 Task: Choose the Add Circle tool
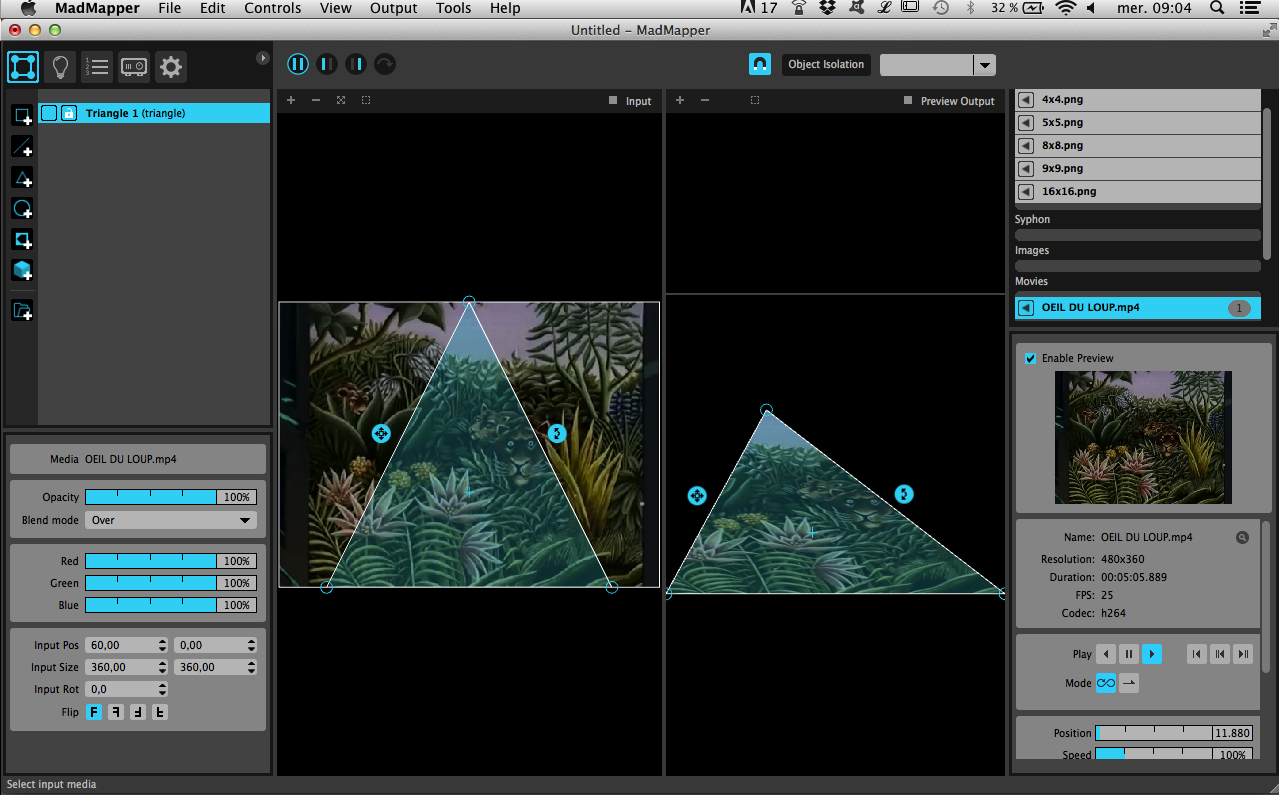[22, 209]
